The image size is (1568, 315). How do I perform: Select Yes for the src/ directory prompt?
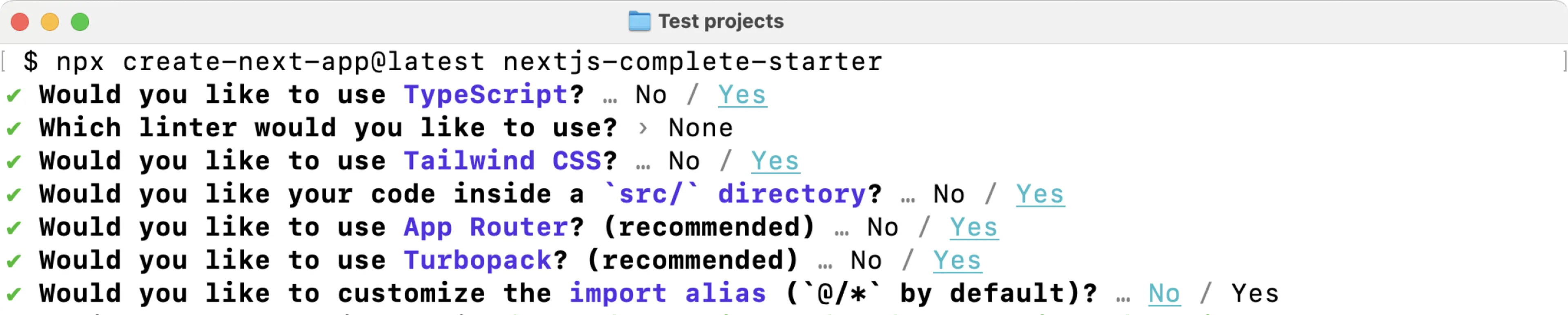(1040, 194)
